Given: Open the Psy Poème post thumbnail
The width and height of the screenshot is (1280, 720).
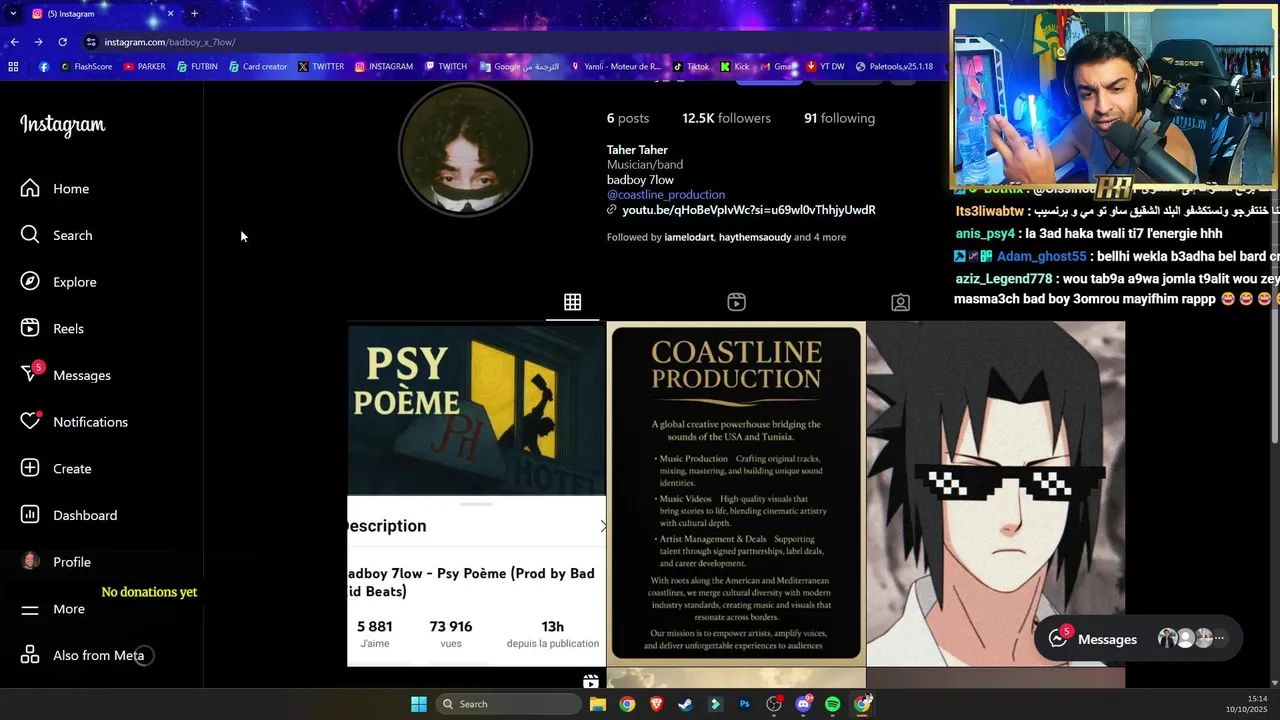Looking at the screenshot, I should [x=476, y=494].
